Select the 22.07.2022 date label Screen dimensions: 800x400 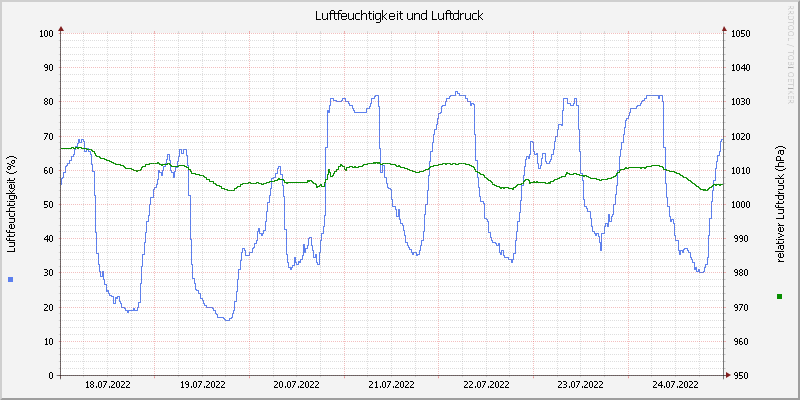(486, 385)
